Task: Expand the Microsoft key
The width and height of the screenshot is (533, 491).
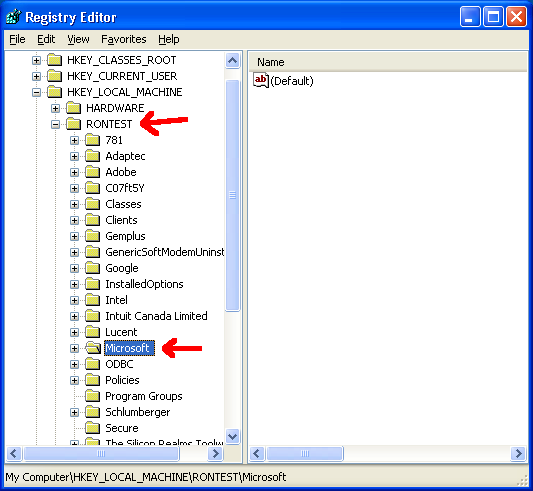Action: tap(74, 348)
